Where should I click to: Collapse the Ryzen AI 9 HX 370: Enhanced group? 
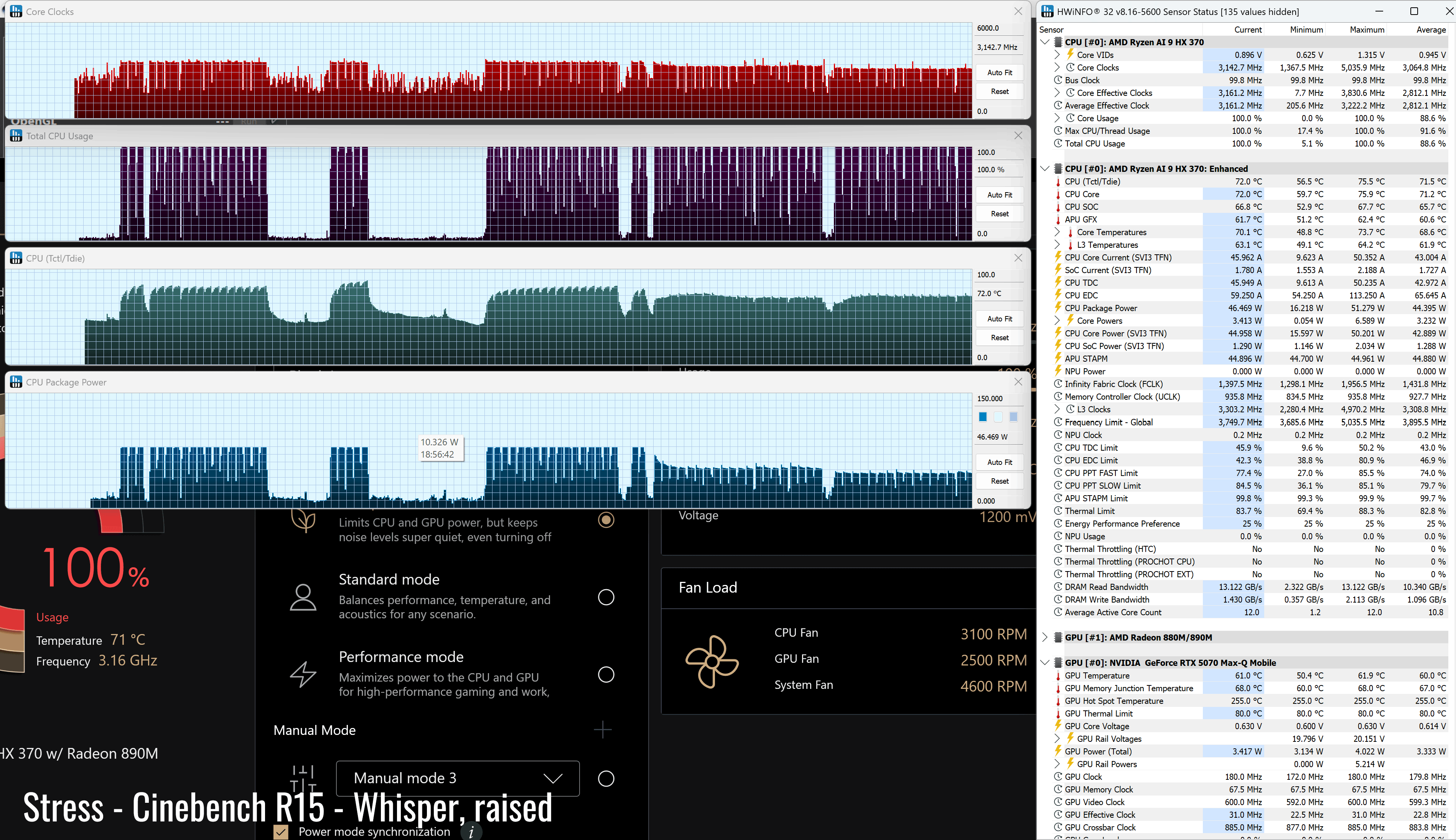(x=1045, y=169)
